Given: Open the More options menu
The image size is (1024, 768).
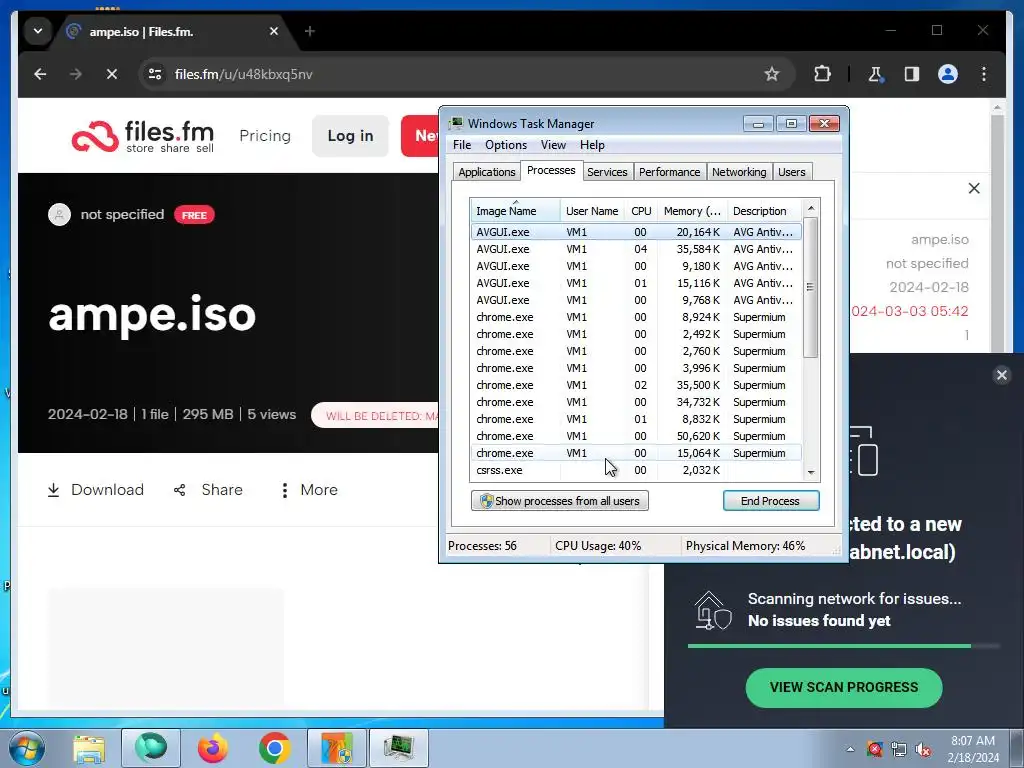Looking at the screenshot, I should [309, 490].
